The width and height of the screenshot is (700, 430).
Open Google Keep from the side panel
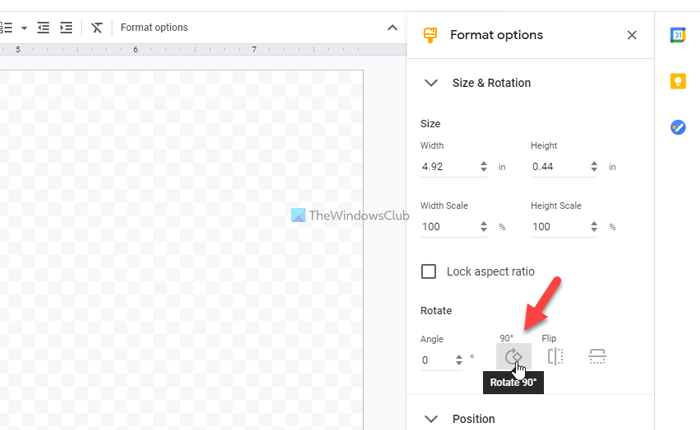678,81
